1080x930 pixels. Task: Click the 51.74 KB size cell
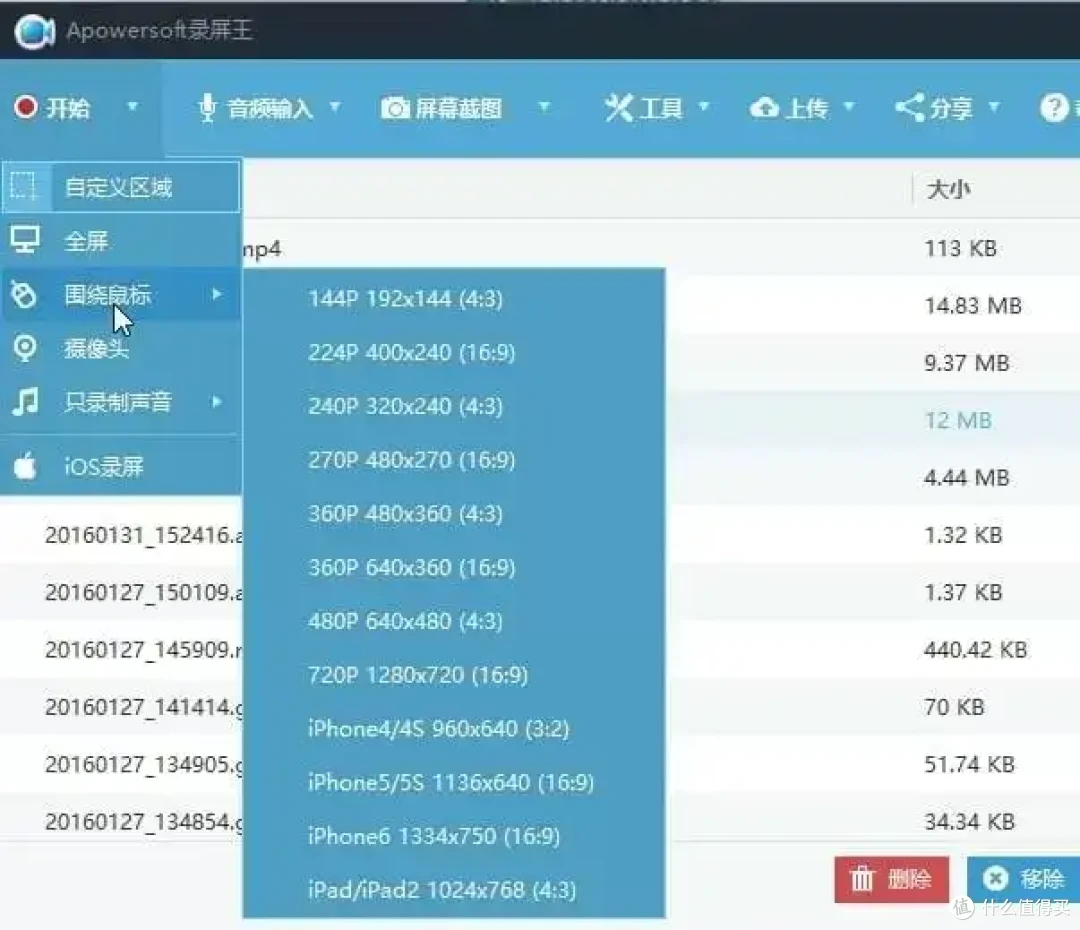[x=969, y=763]
